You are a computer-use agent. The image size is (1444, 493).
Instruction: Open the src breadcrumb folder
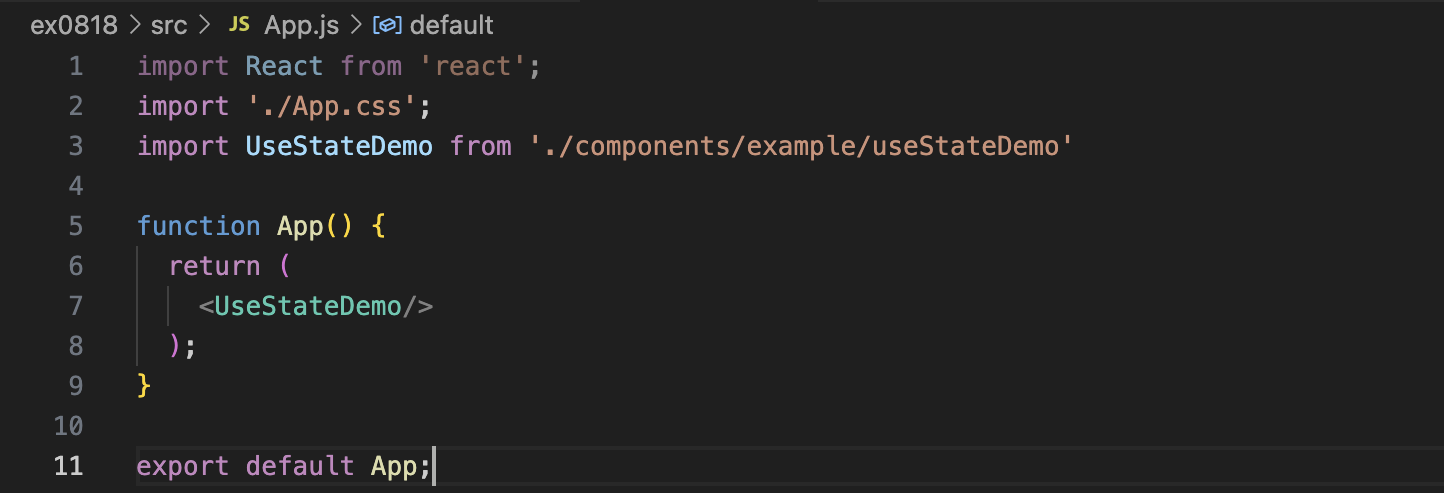tap(169, 25)
